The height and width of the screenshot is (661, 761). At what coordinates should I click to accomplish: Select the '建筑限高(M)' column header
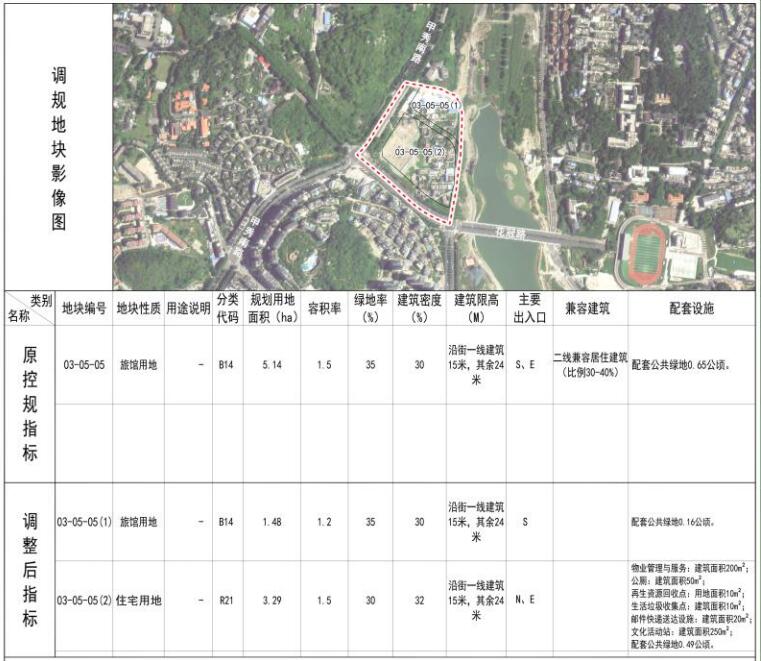(x=476, y=308)
